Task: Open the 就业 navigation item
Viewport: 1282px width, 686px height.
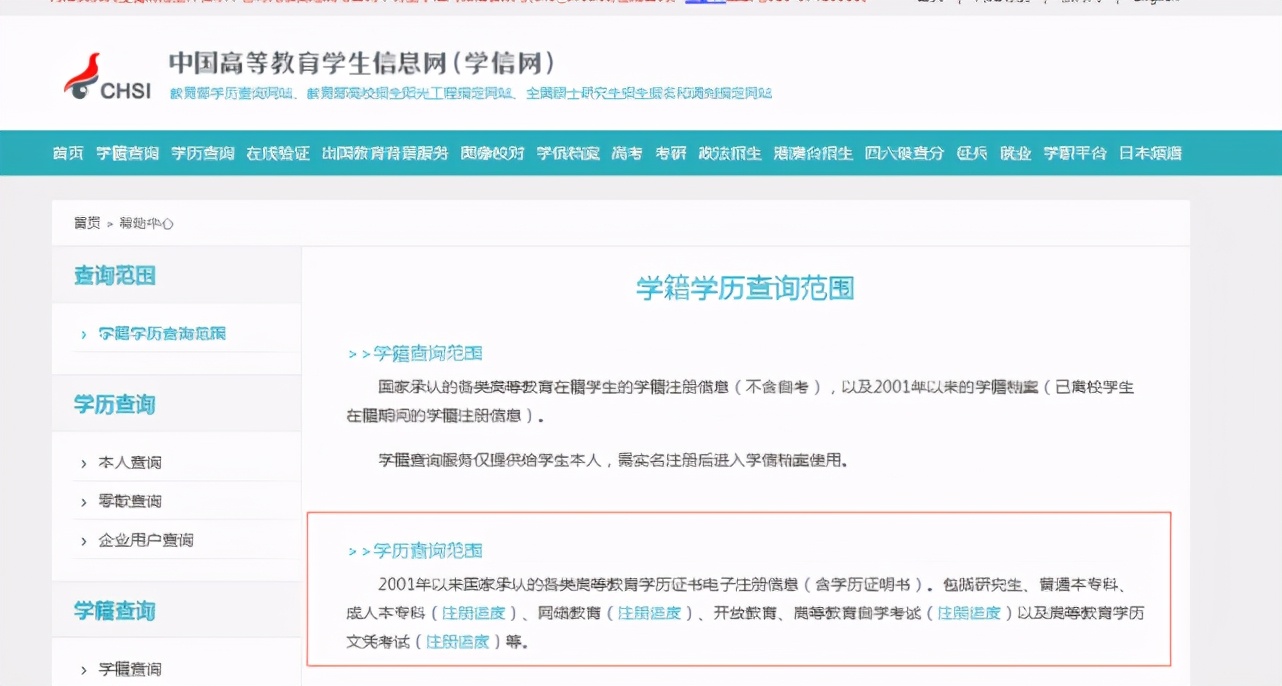Action: tap(1018, 154)
